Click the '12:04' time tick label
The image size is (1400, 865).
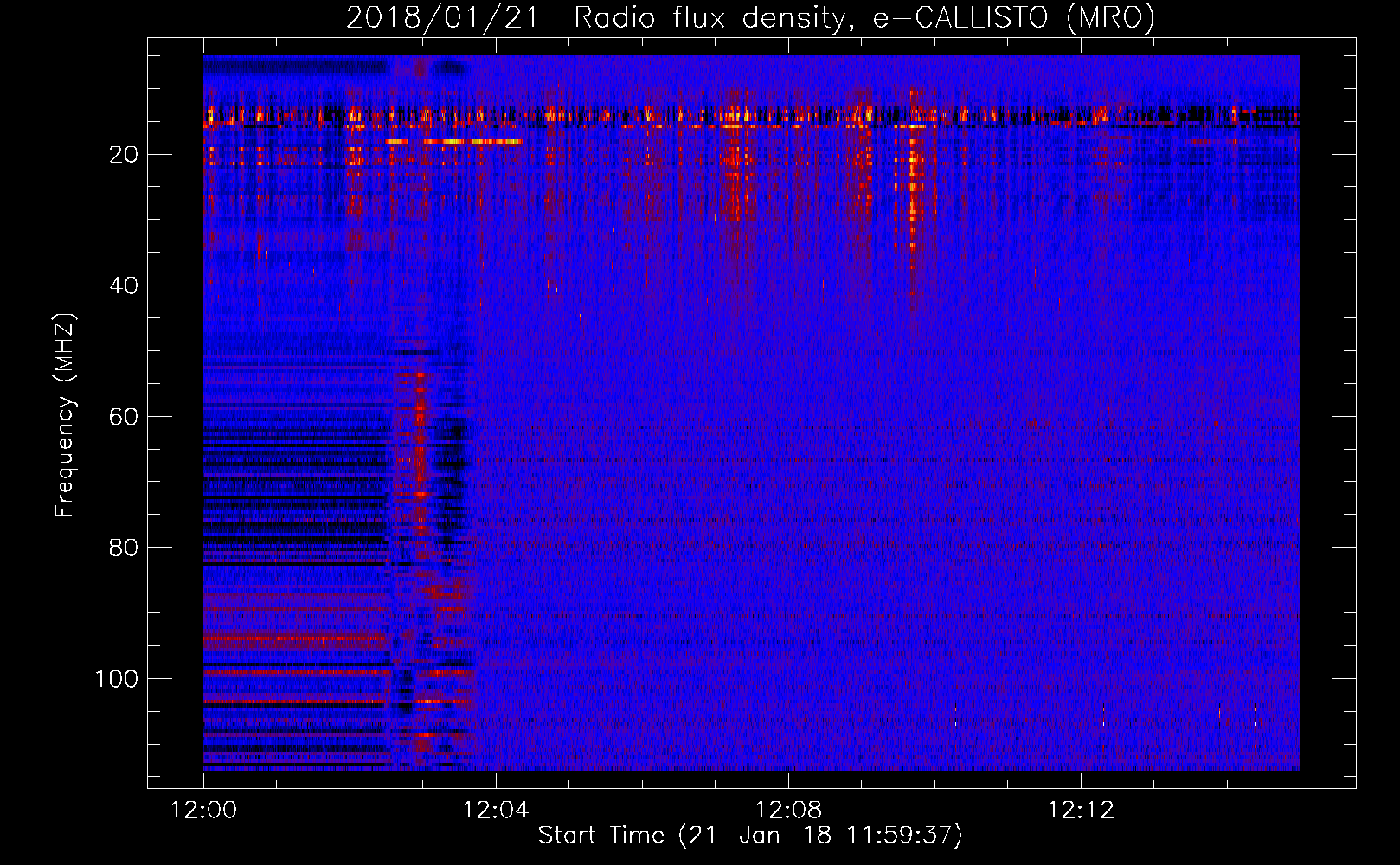click(496, 811)
